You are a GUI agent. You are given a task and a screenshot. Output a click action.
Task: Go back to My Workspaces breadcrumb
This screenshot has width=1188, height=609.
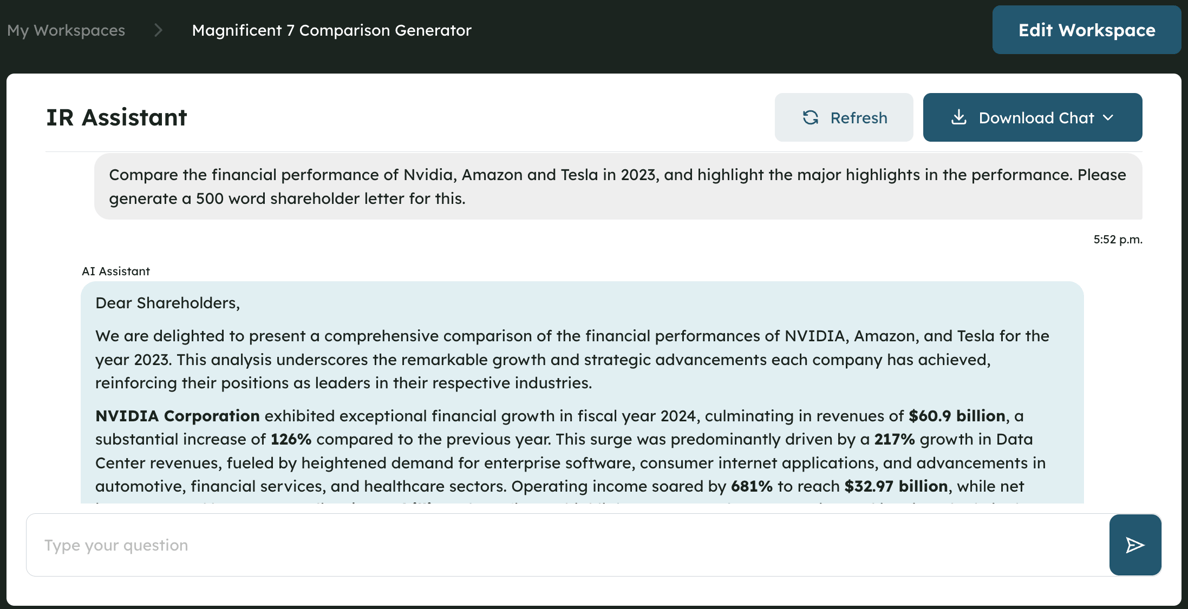pos(66,30)
